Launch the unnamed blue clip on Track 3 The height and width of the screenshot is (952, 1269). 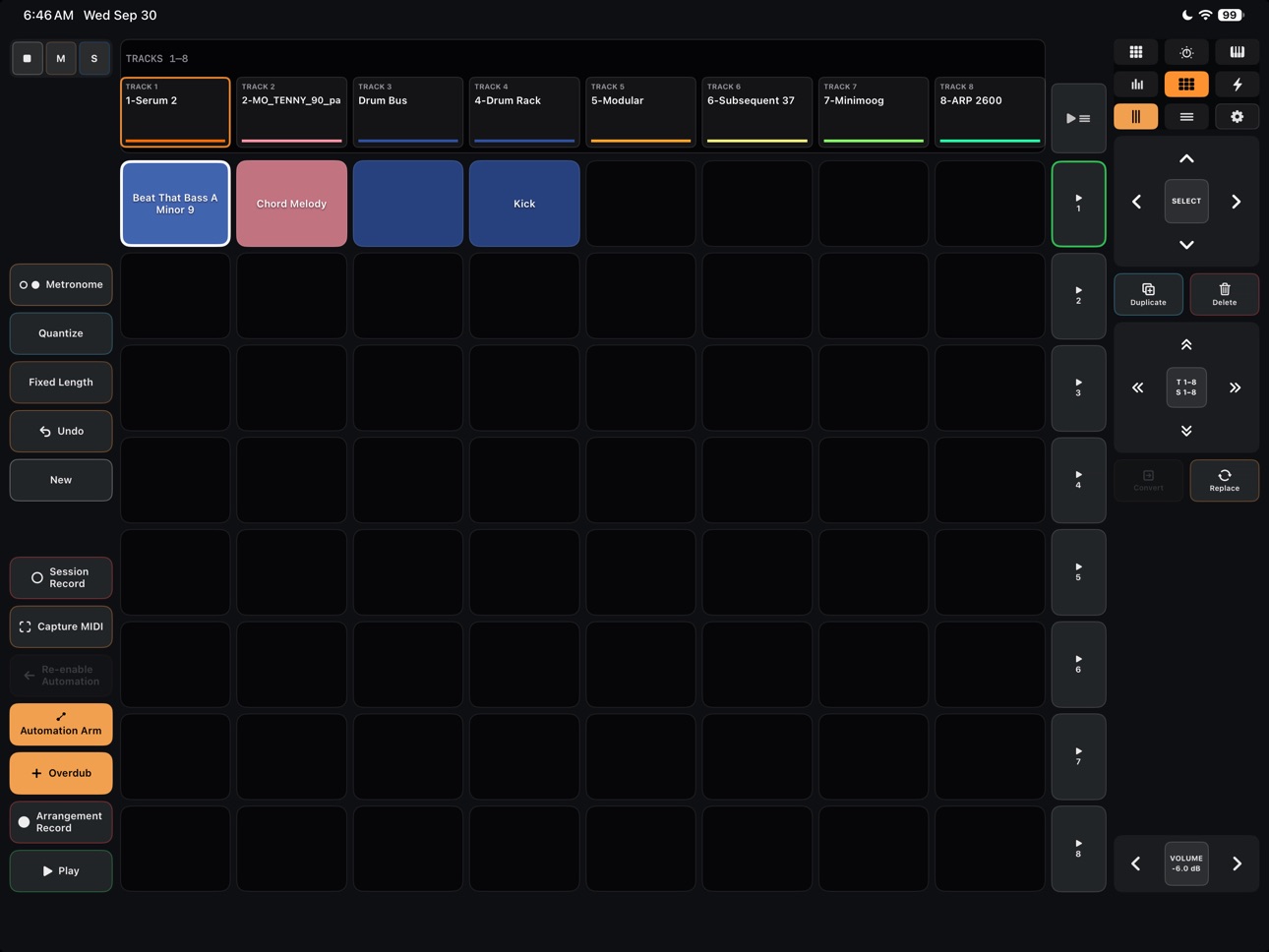408,204
